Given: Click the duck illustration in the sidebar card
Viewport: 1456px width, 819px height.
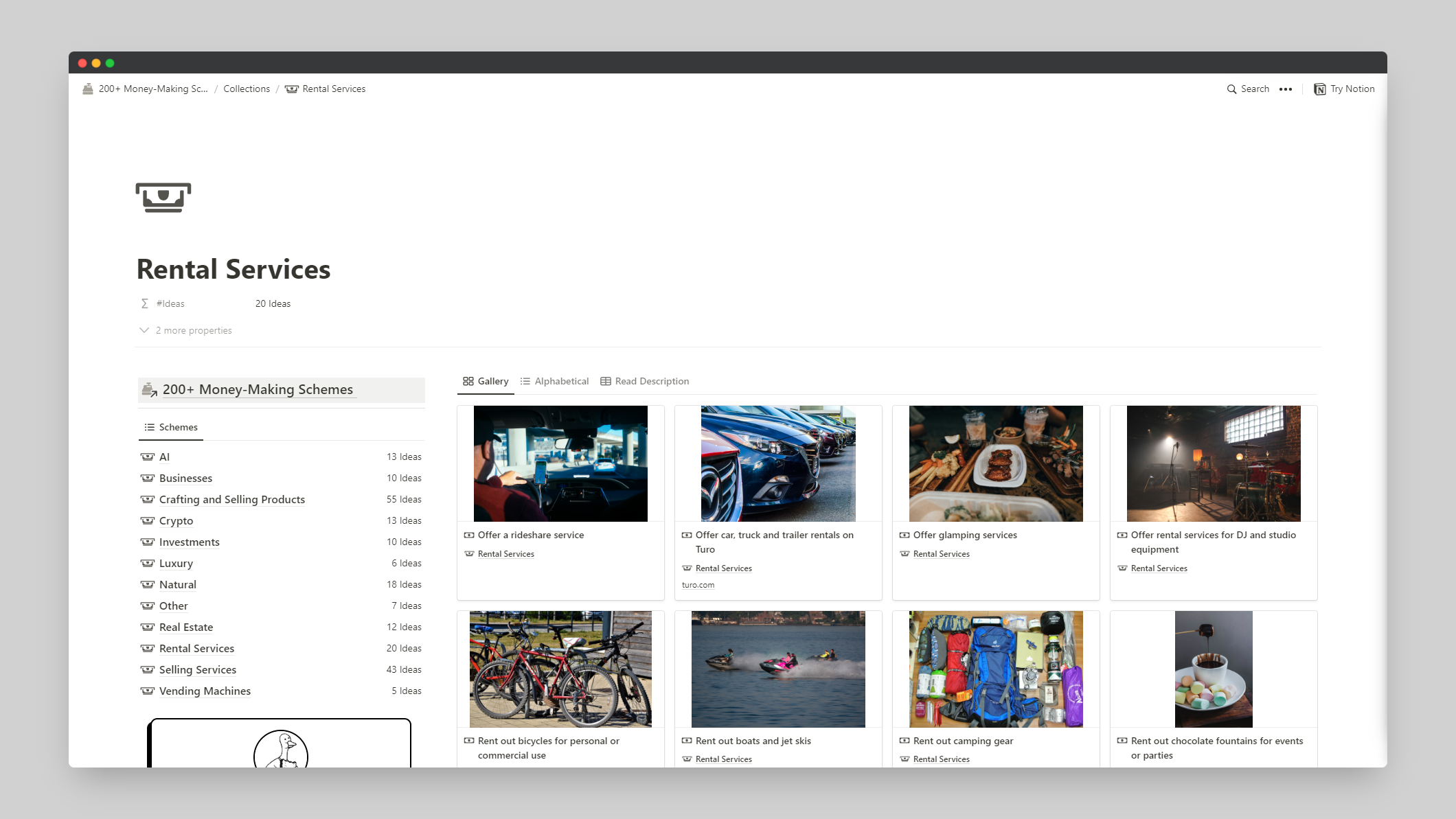Looking at the screenshot, I should pyautogui.click(x=281, y=749).
